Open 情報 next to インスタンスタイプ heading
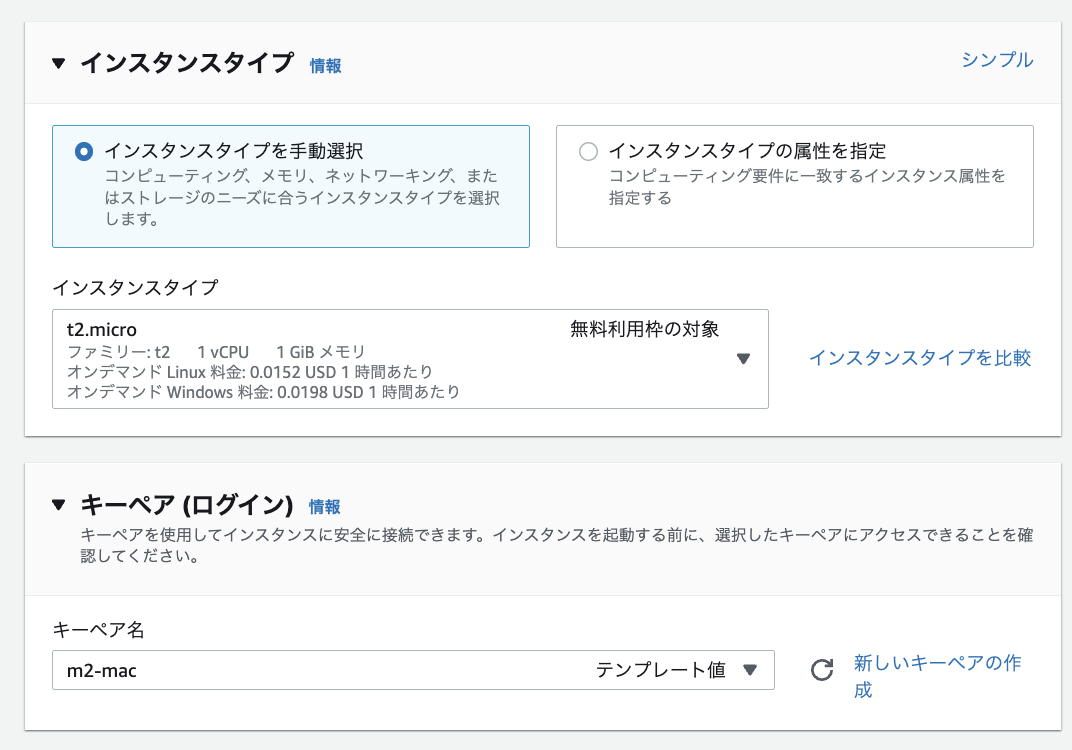This screenshot has width=1072, height=750. click(x=326, y=64)
